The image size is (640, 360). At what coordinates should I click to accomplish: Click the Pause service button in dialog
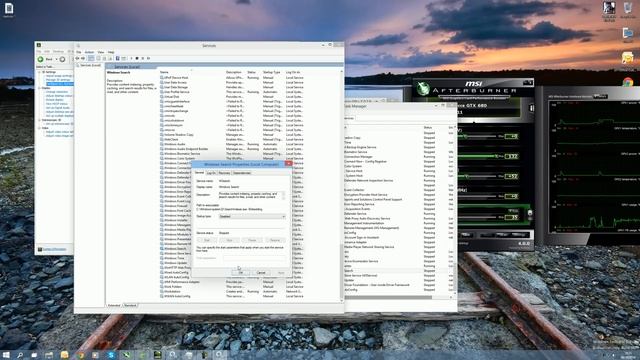click(252, 240)
